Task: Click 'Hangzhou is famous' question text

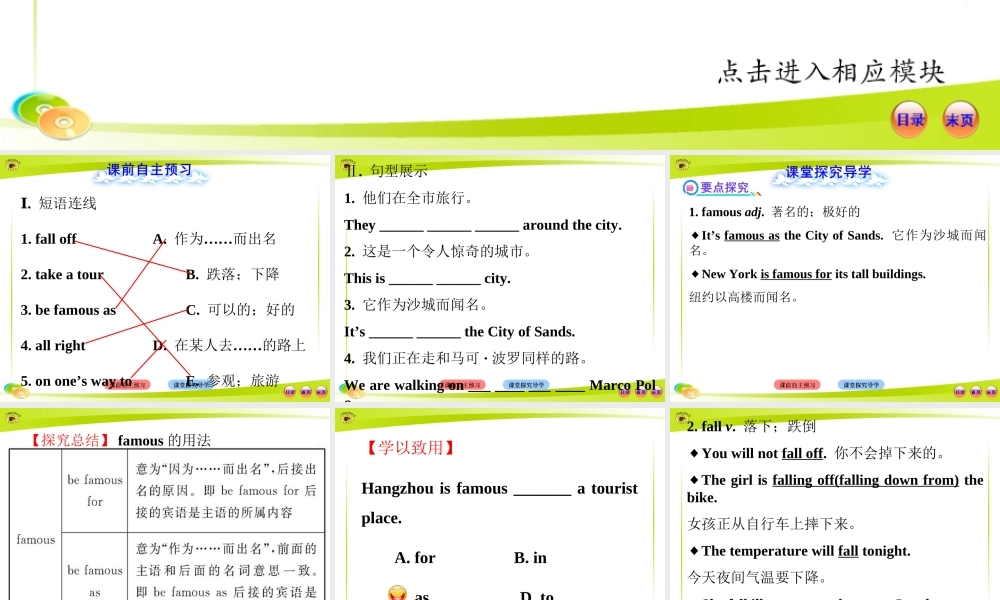Action: point(499,503)
